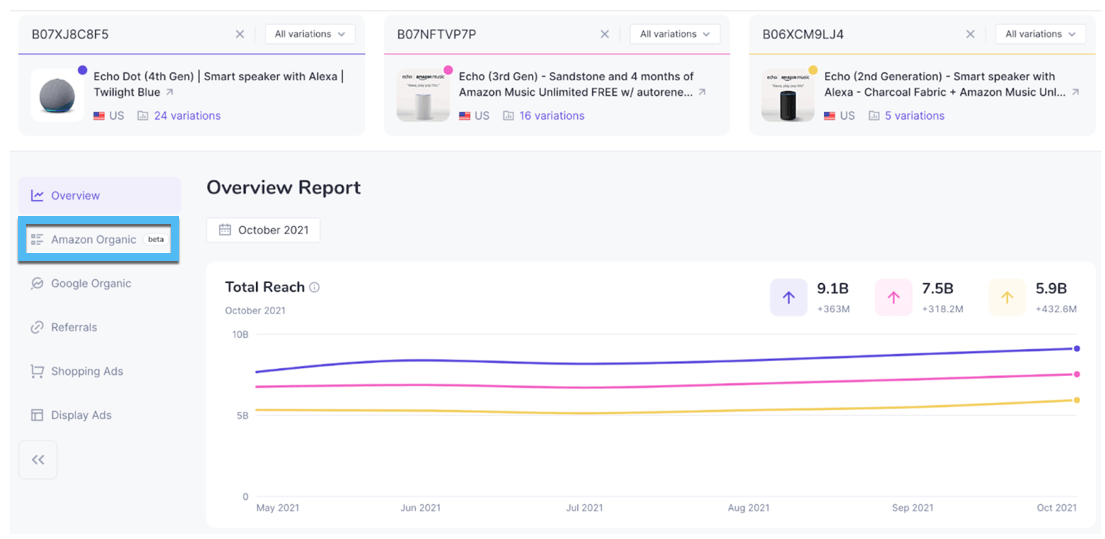Open the Google Organic section
1105x539 pixels.
pos(90,284)
